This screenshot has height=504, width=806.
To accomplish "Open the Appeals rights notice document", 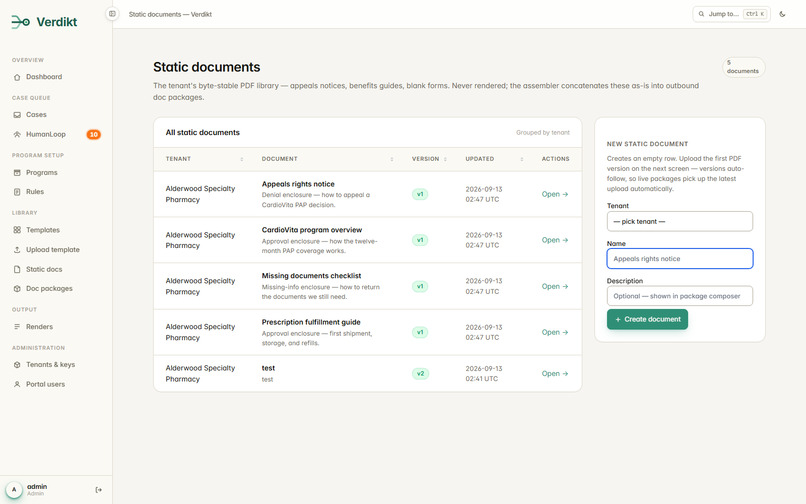I will point(555,194).
